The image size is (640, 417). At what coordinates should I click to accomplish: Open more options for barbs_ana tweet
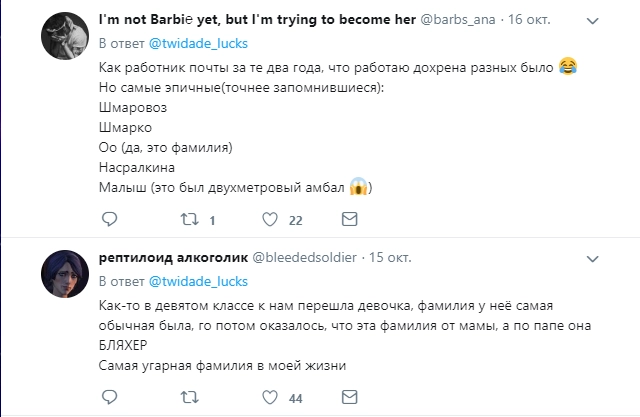pos(592,20)
